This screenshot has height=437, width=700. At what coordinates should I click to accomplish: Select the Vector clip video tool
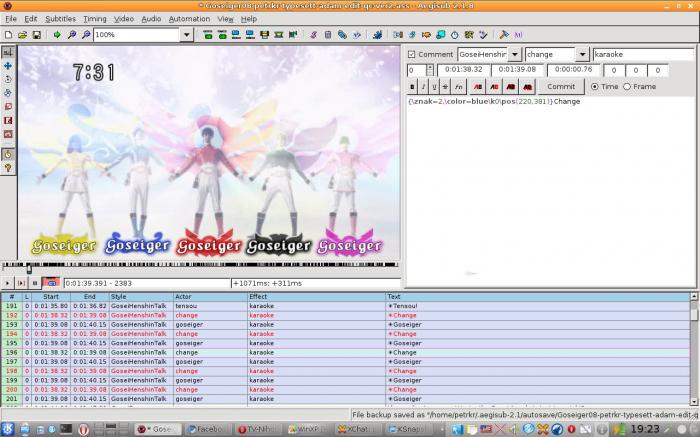pos(8,134)
